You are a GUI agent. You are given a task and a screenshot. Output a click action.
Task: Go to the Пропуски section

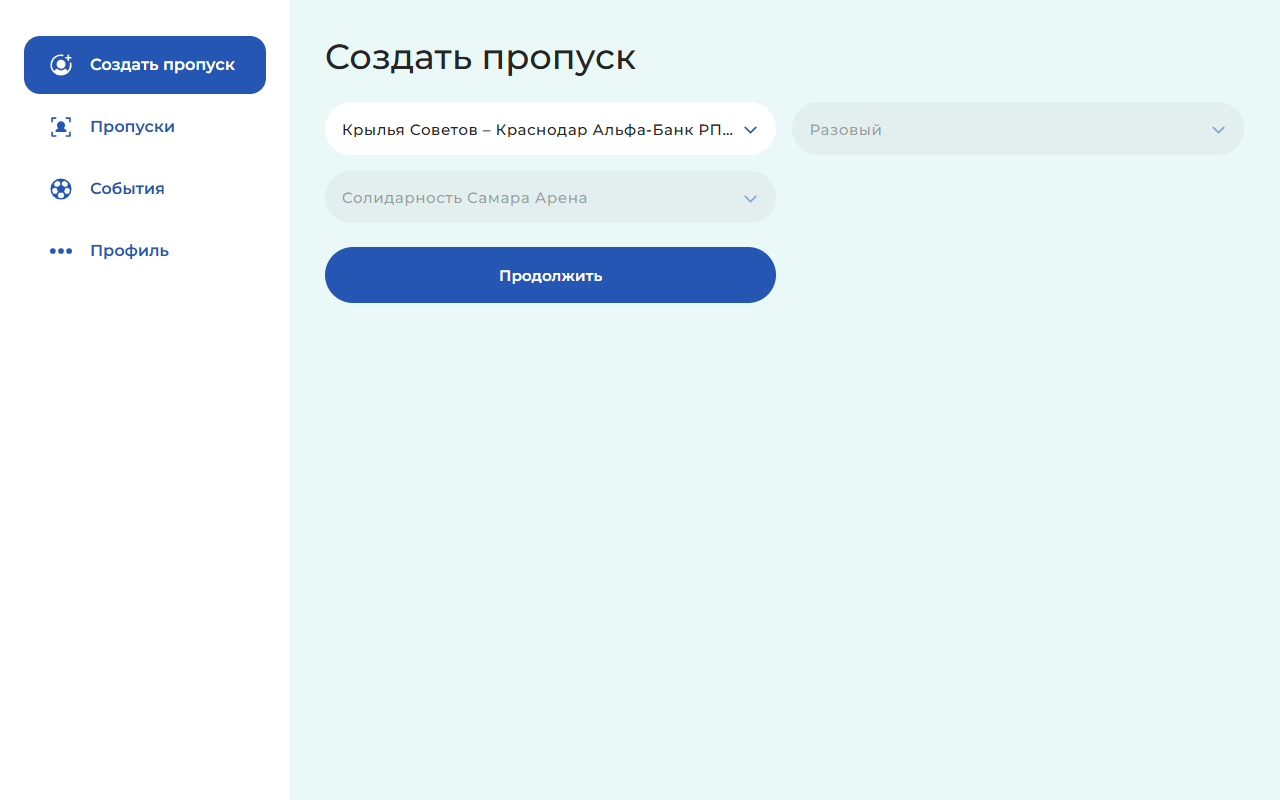point(132,127)
